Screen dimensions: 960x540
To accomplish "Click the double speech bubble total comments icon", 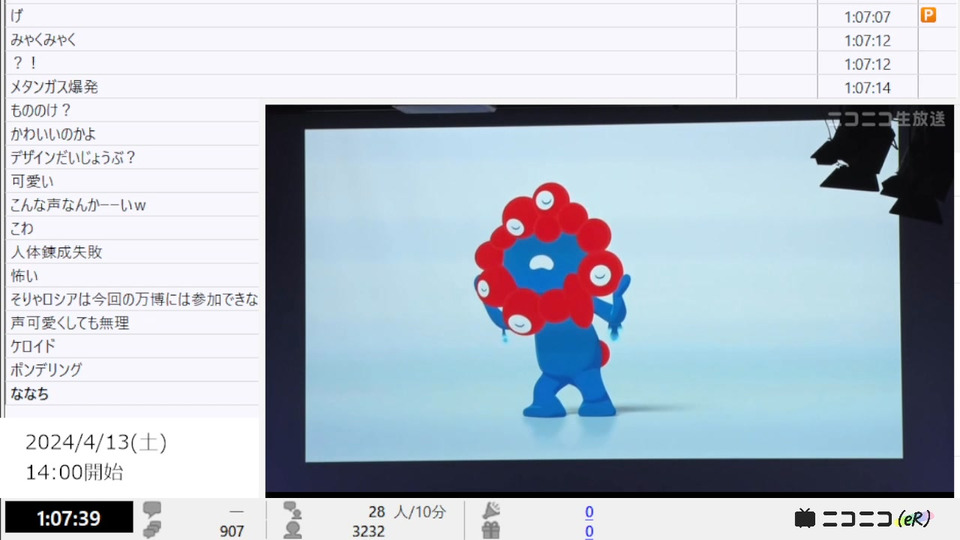I will pyautogui.click(x=152, y=530).
